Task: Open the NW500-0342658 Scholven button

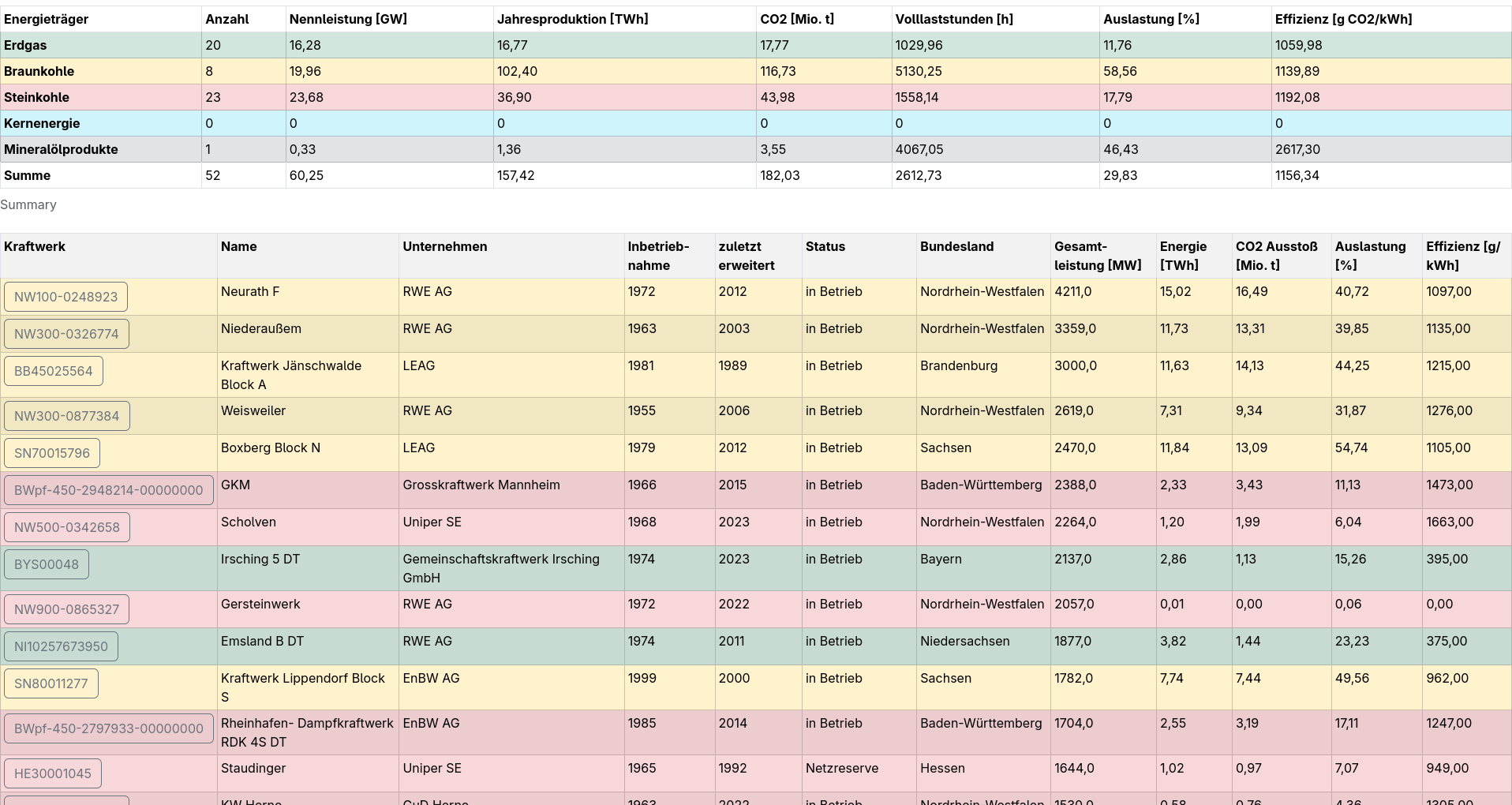Action: 67,527
